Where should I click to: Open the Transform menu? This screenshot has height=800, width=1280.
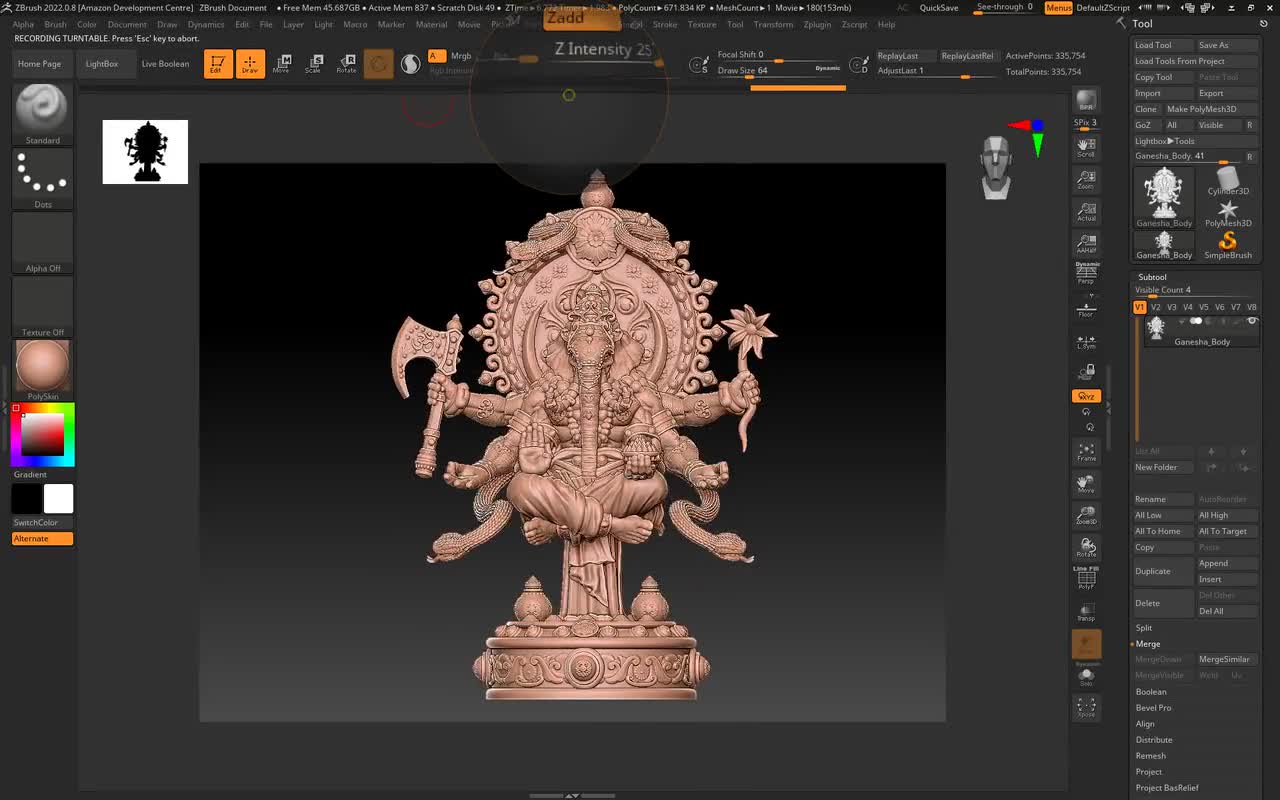(x=773, y=24)
